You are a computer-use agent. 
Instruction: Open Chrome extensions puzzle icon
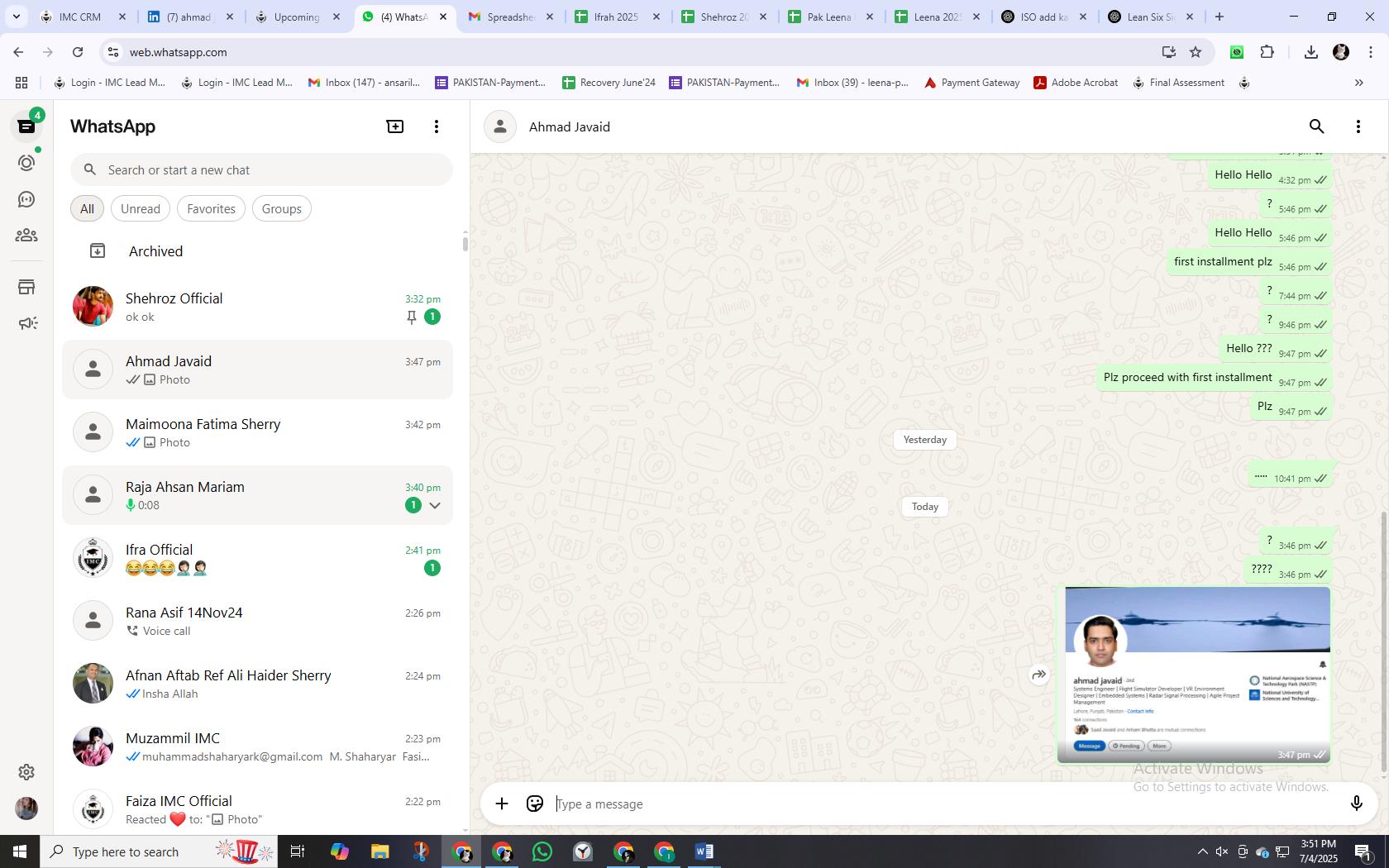(1267, 52)
